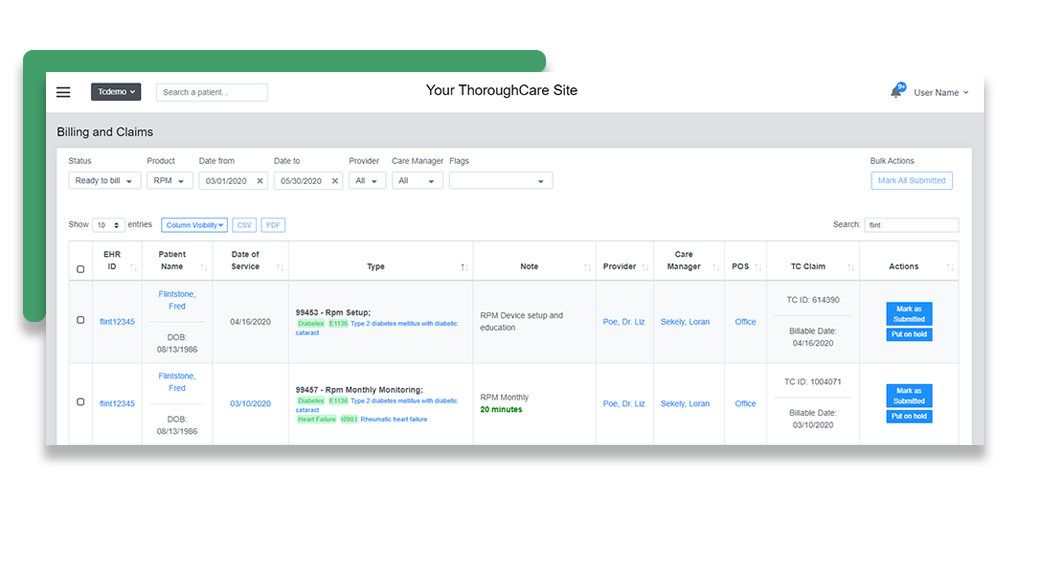Image resolution: width=1050 pixels, height=563 pixels.
Task: Export the table using the CSV button
Action: coord(244,225)
